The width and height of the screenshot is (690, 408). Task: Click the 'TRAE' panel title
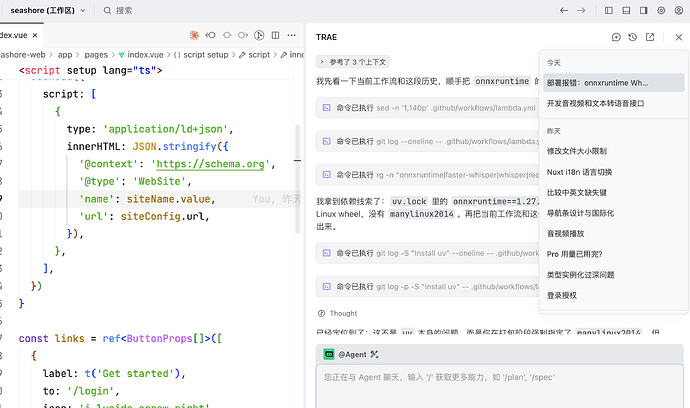[x=327, y=37]
